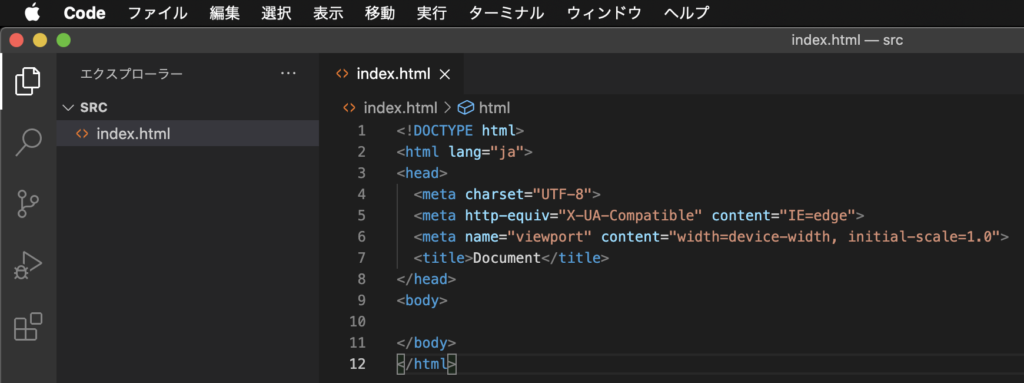The image size is (1024, 383).
Task: Click the green zoom window button
Action: [63, 41]
